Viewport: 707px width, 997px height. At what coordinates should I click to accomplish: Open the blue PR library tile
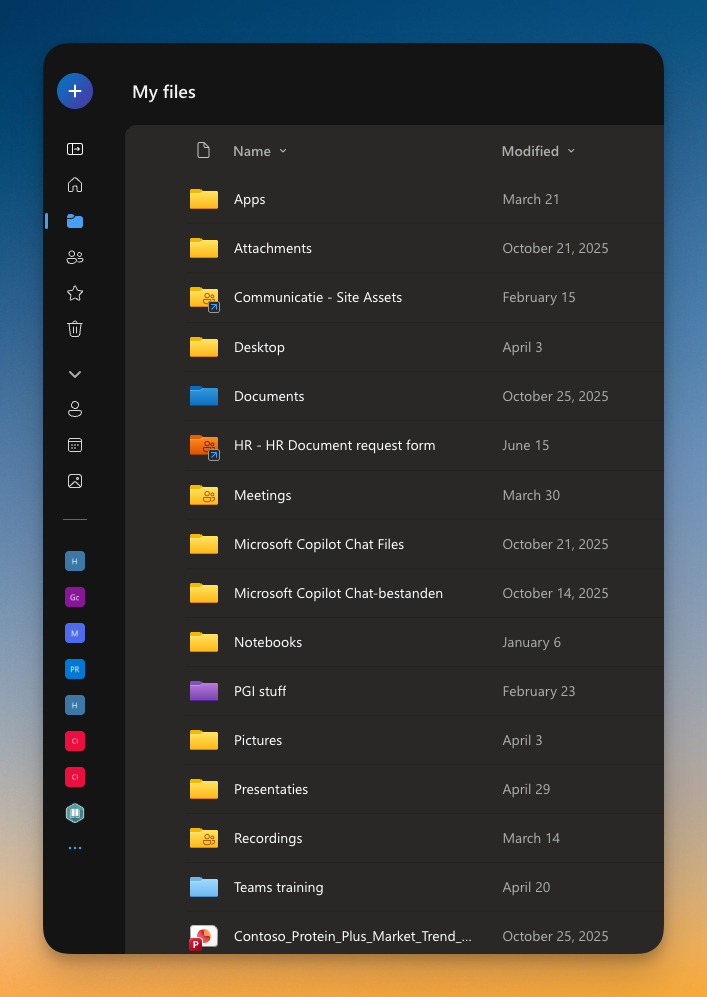75,669
